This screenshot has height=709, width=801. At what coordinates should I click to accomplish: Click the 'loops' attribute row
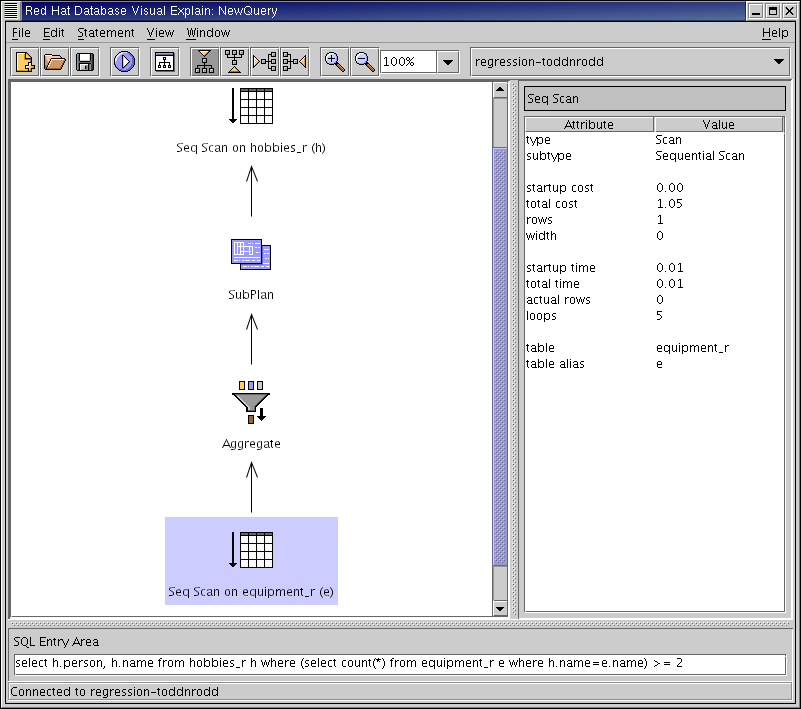click(x=654, y=316)
